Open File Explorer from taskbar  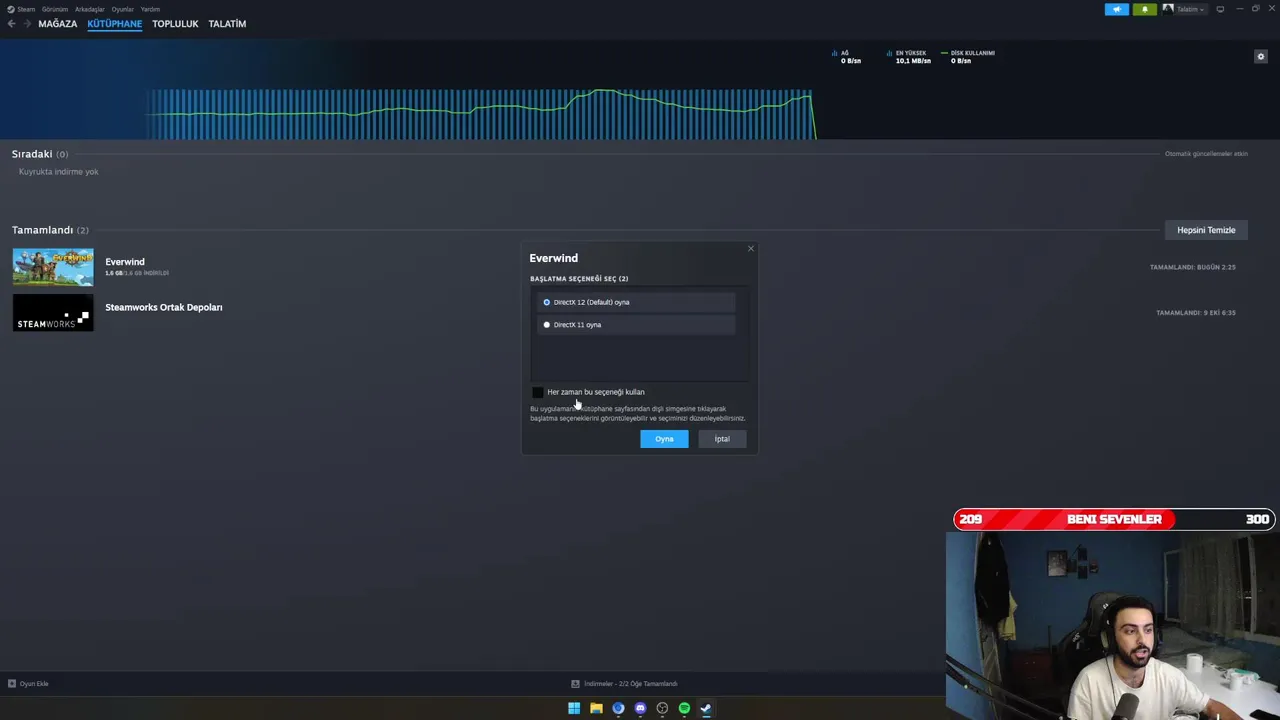tap(596, 708)
